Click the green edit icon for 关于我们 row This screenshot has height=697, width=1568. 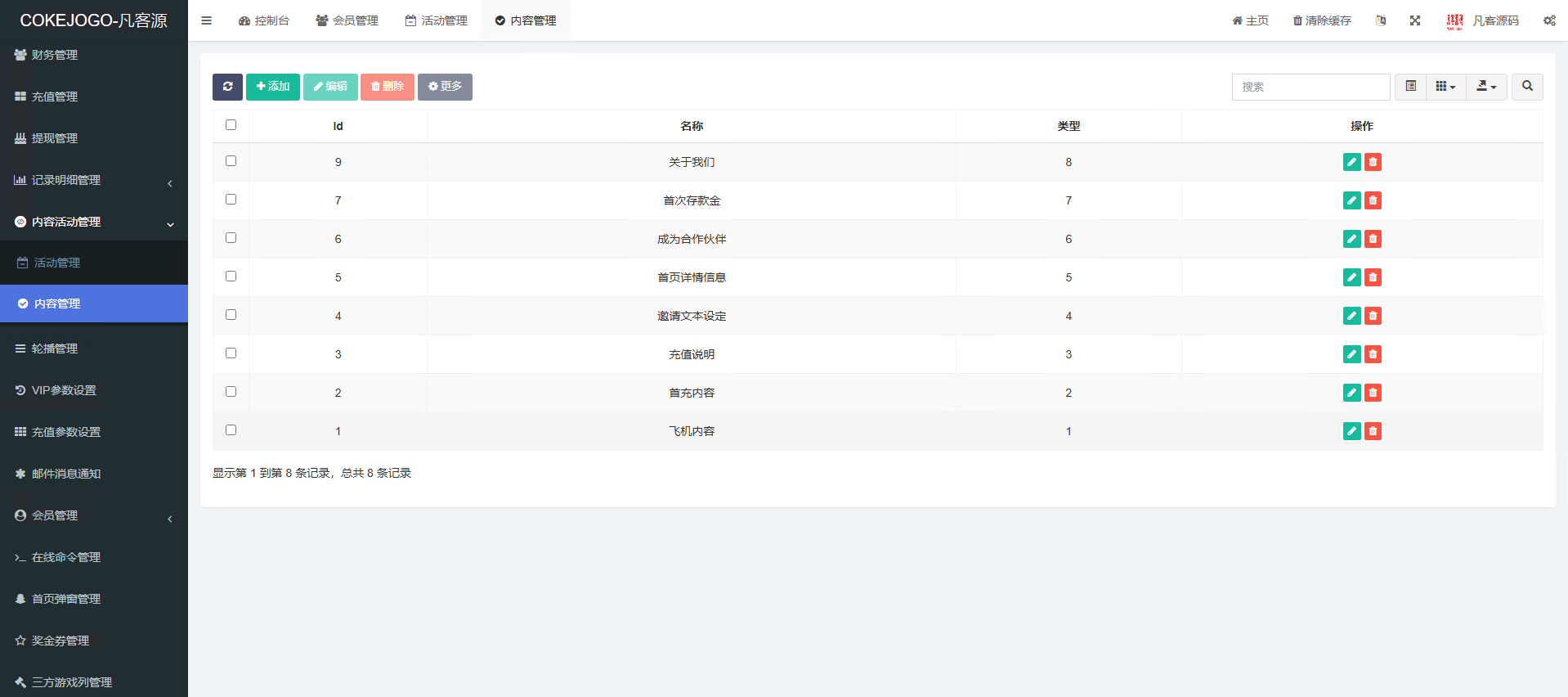click(1351, 162)
